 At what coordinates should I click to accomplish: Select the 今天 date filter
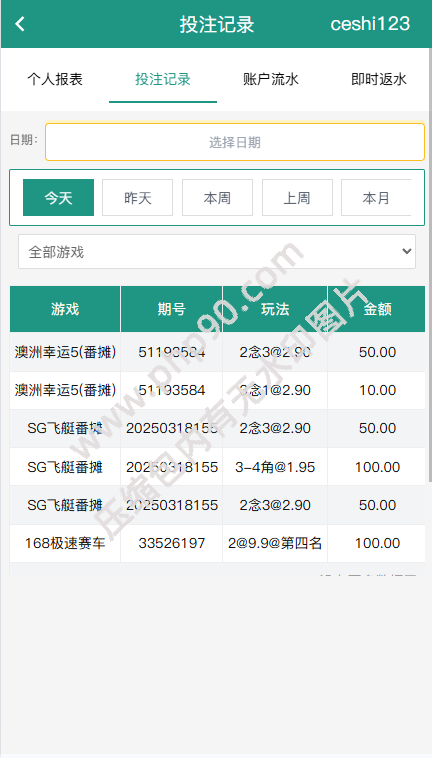(x=58, y=198)
